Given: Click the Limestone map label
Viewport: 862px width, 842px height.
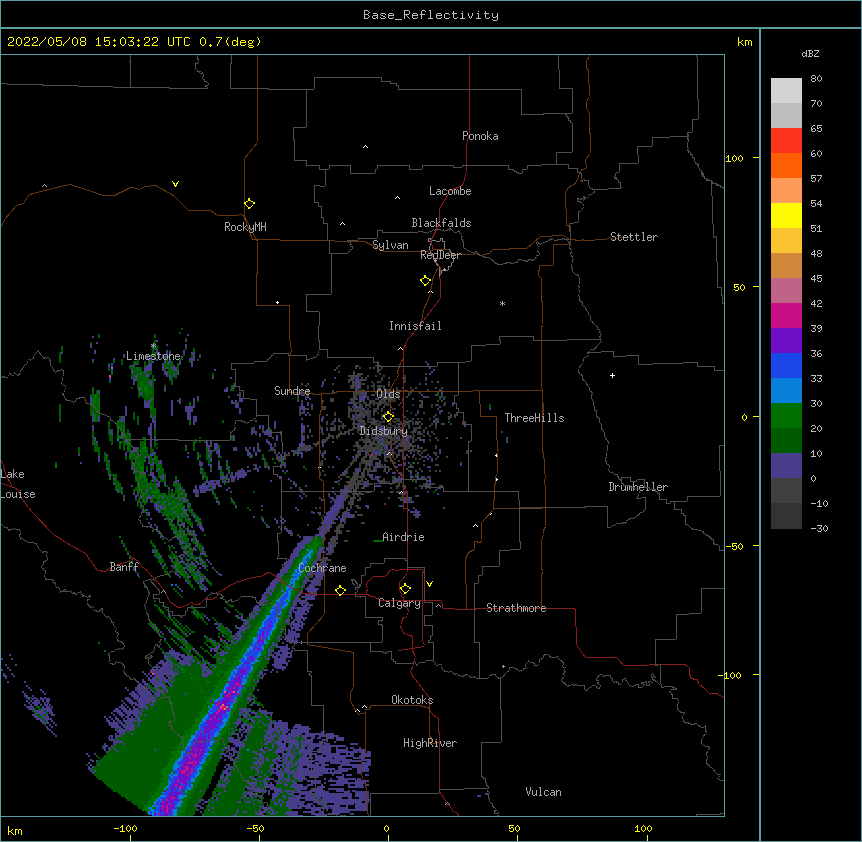Looking at the screenshot, I should pos(153,356).
